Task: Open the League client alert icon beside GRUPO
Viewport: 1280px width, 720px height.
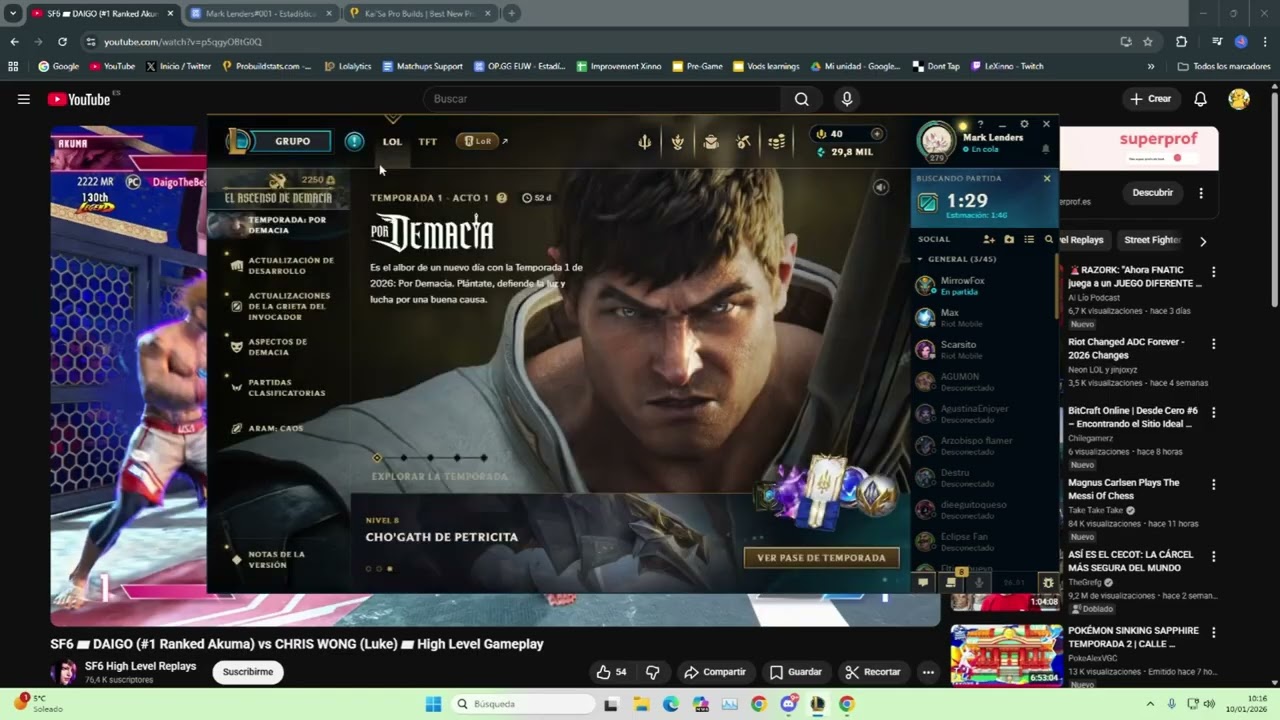Action: 354,141
